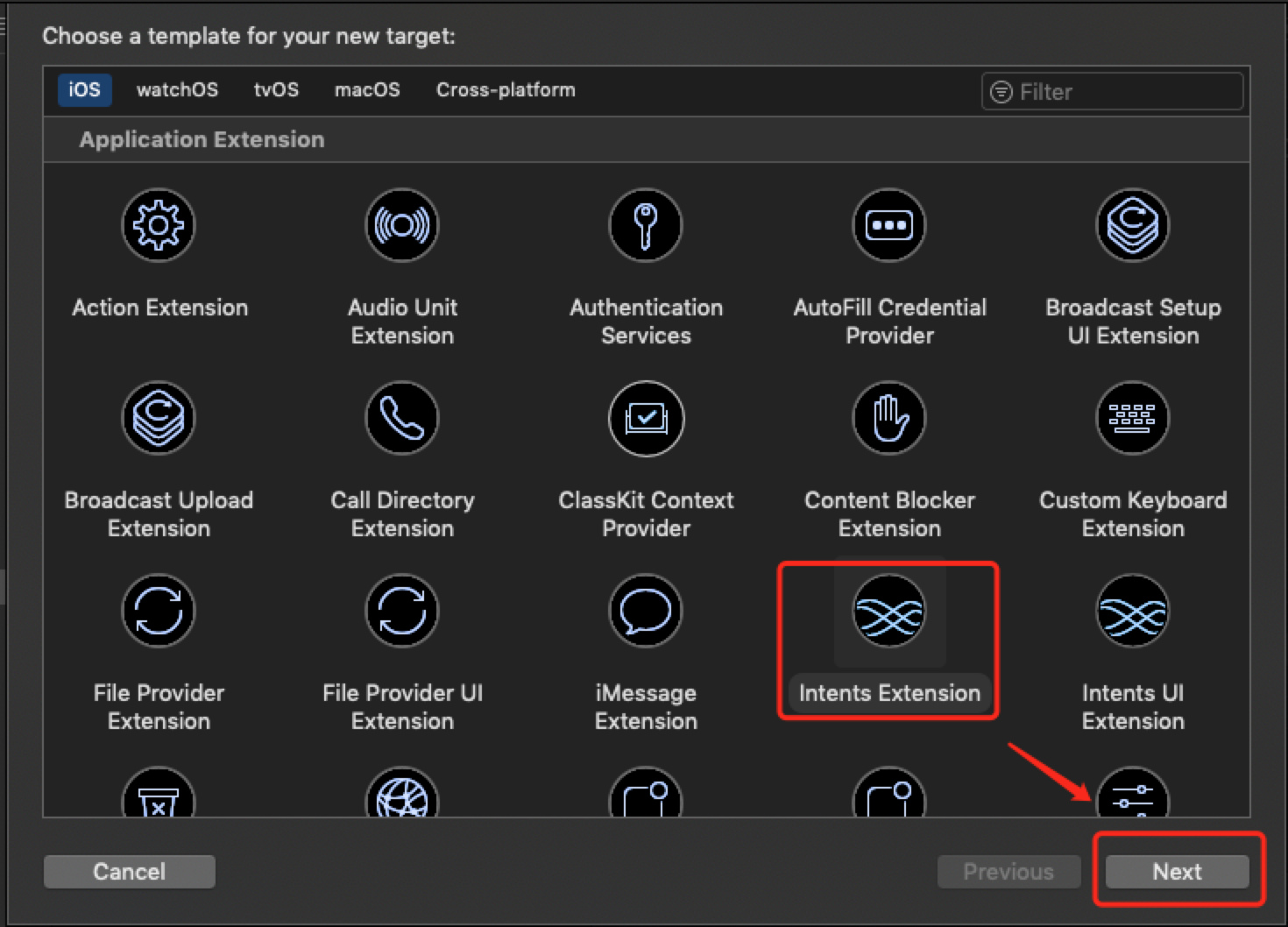The image size is (1288, 927).
Task: Pick the Intents UI Extension wave icon
Action: pos(1133,611)
